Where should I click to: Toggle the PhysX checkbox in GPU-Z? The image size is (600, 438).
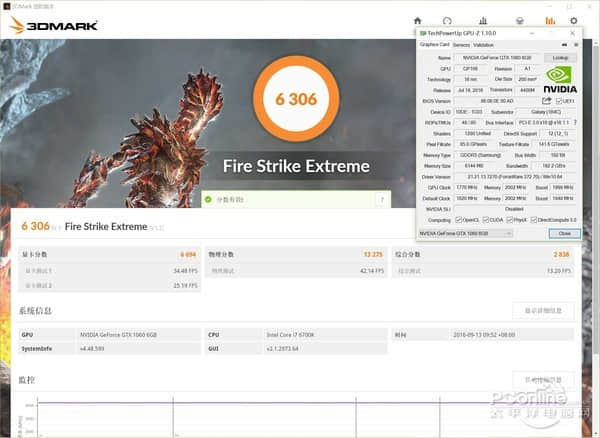510,220
